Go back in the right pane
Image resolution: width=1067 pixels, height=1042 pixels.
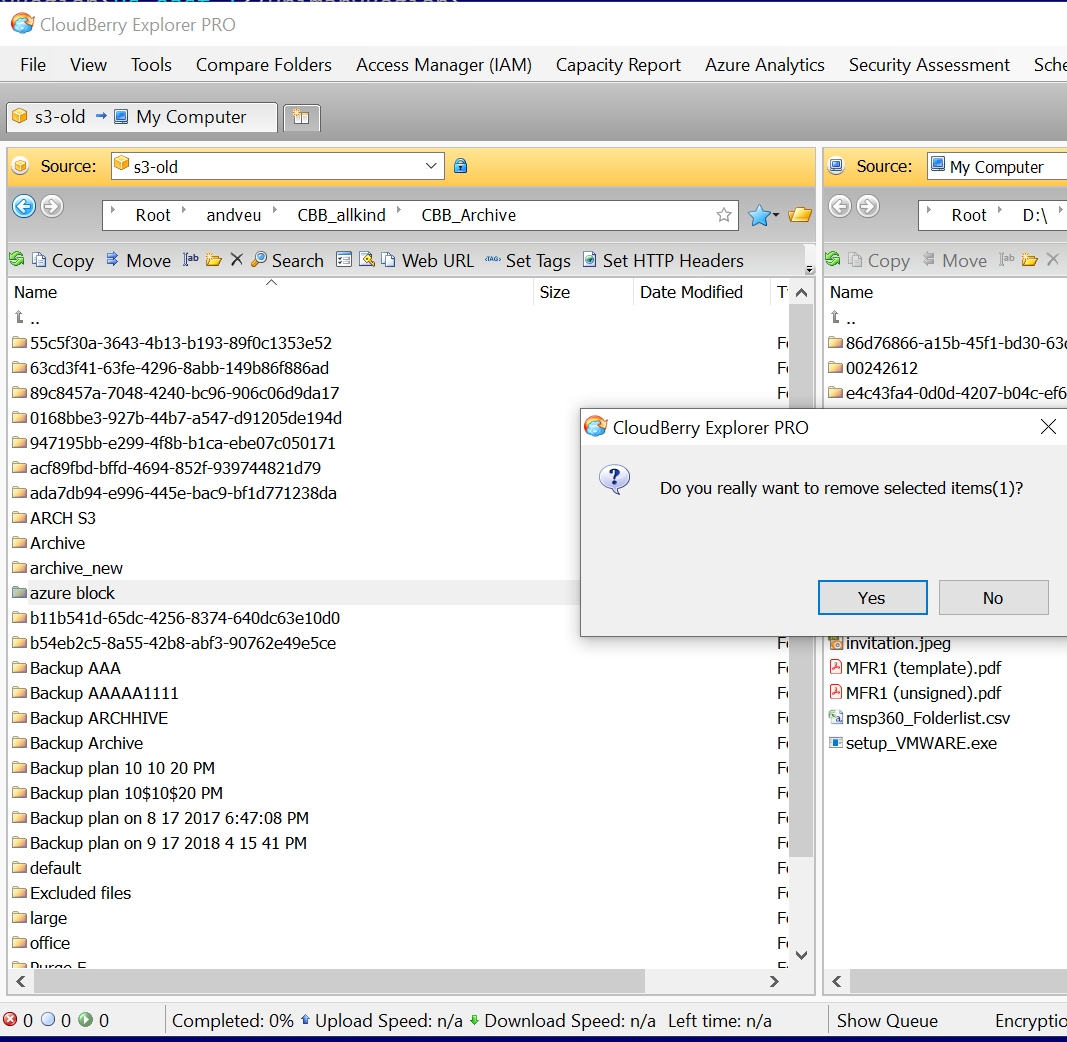(840, 206)
